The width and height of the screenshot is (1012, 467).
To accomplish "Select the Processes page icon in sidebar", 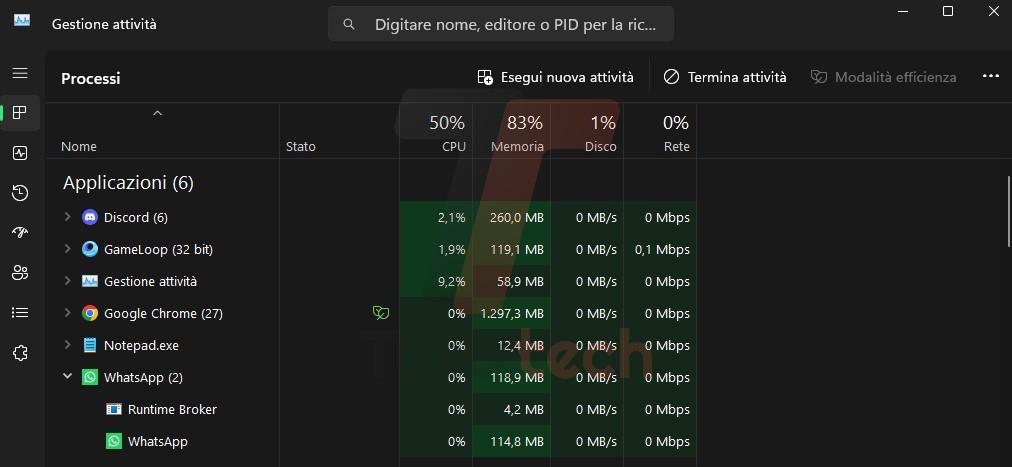I will point(19,113).
